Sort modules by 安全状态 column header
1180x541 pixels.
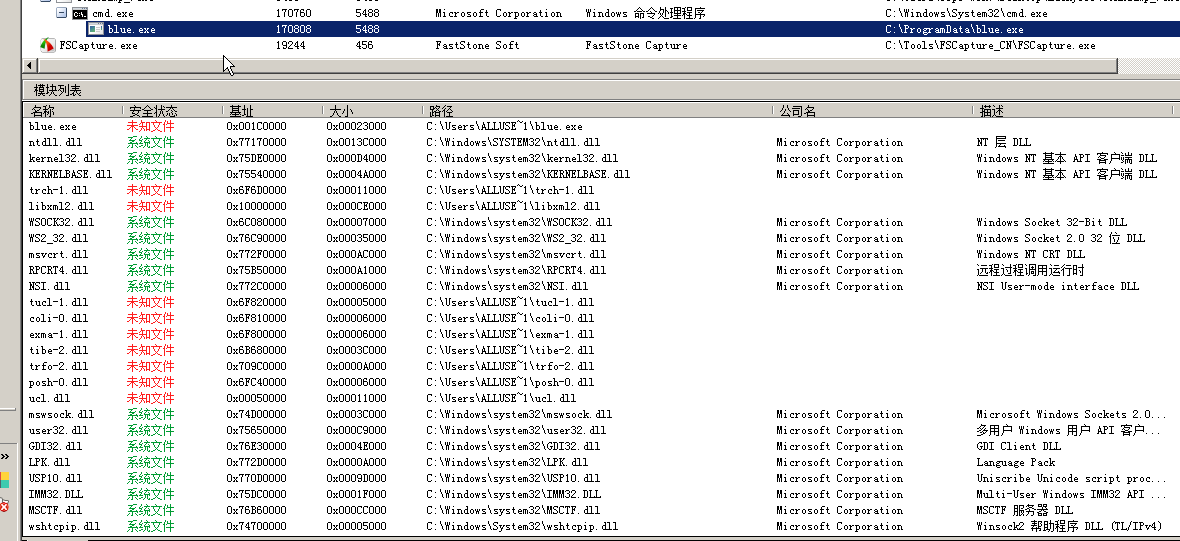(172, 111)
